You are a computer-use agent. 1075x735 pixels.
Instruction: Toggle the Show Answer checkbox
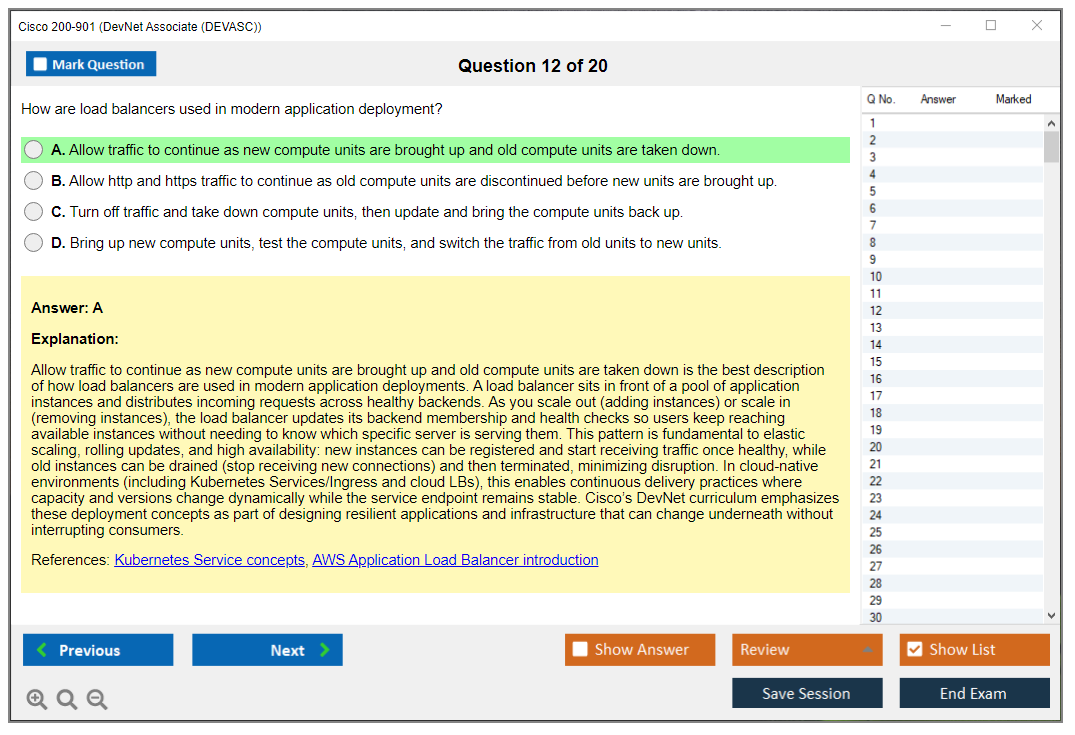point(580,650)
